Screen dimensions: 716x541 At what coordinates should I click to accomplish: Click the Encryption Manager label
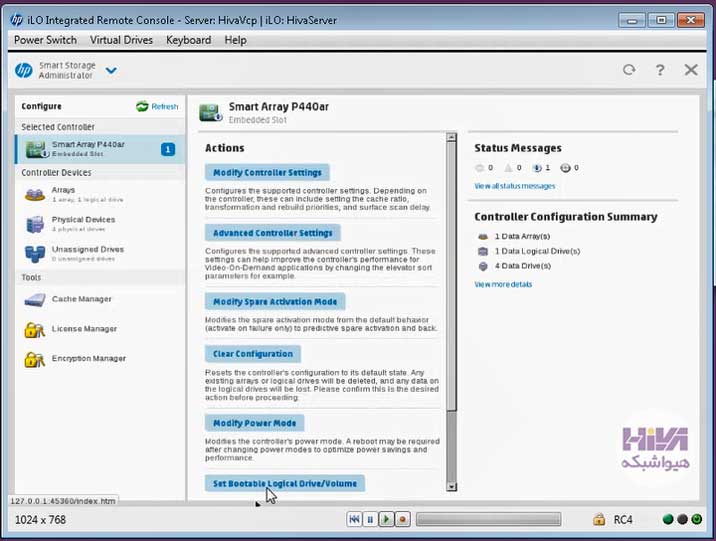pos(89,358)
